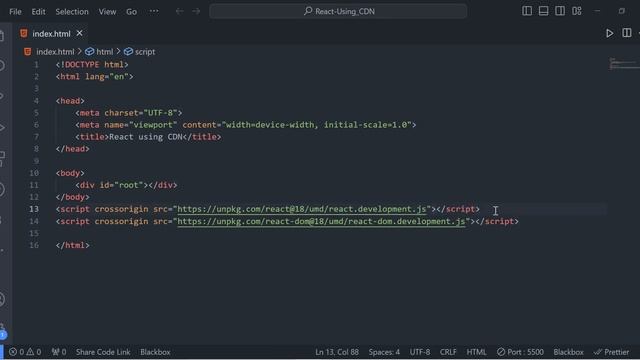Go forward with the right arrow
640x360 pixels.
[196, 11]
